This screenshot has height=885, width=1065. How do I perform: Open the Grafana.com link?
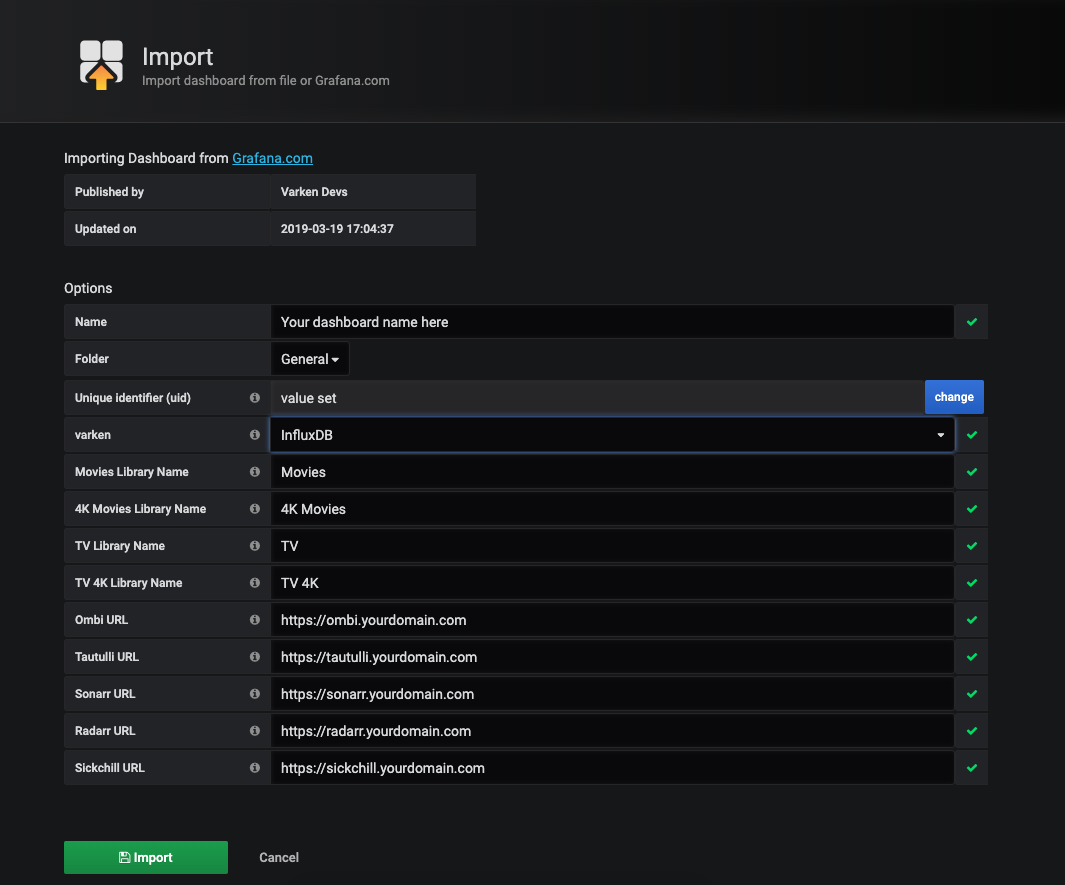272,158
